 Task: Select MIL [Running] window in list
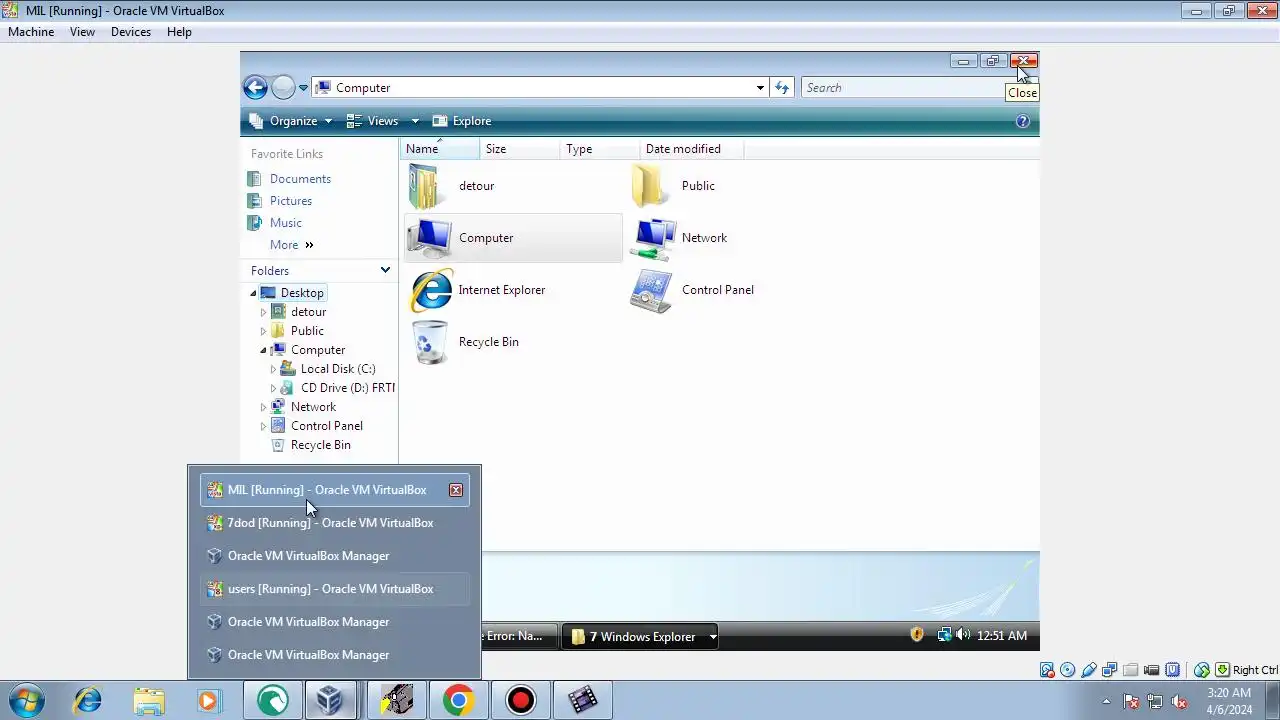pyautogui.click(x=335, y=490)
